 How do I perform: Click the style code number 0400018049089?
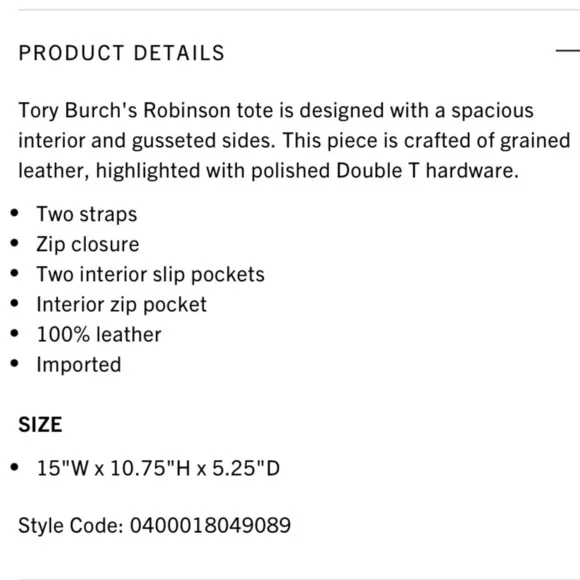pos(210,525)
